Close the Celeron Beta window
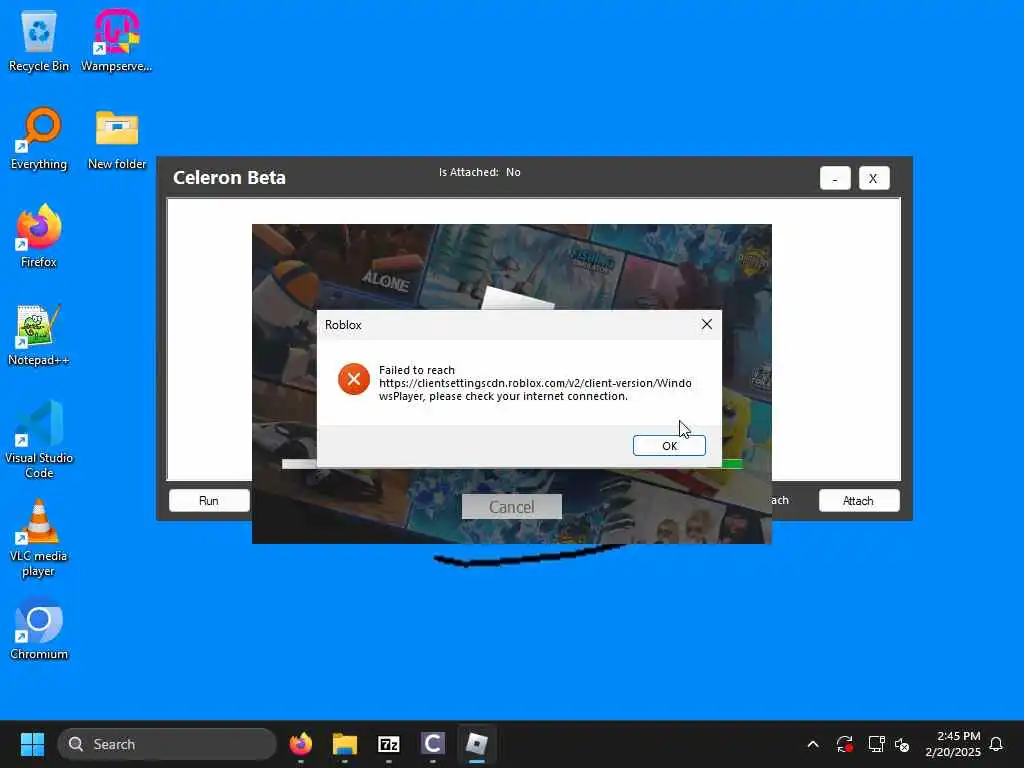The image size is (1024, 768). (x=874, y=178)
